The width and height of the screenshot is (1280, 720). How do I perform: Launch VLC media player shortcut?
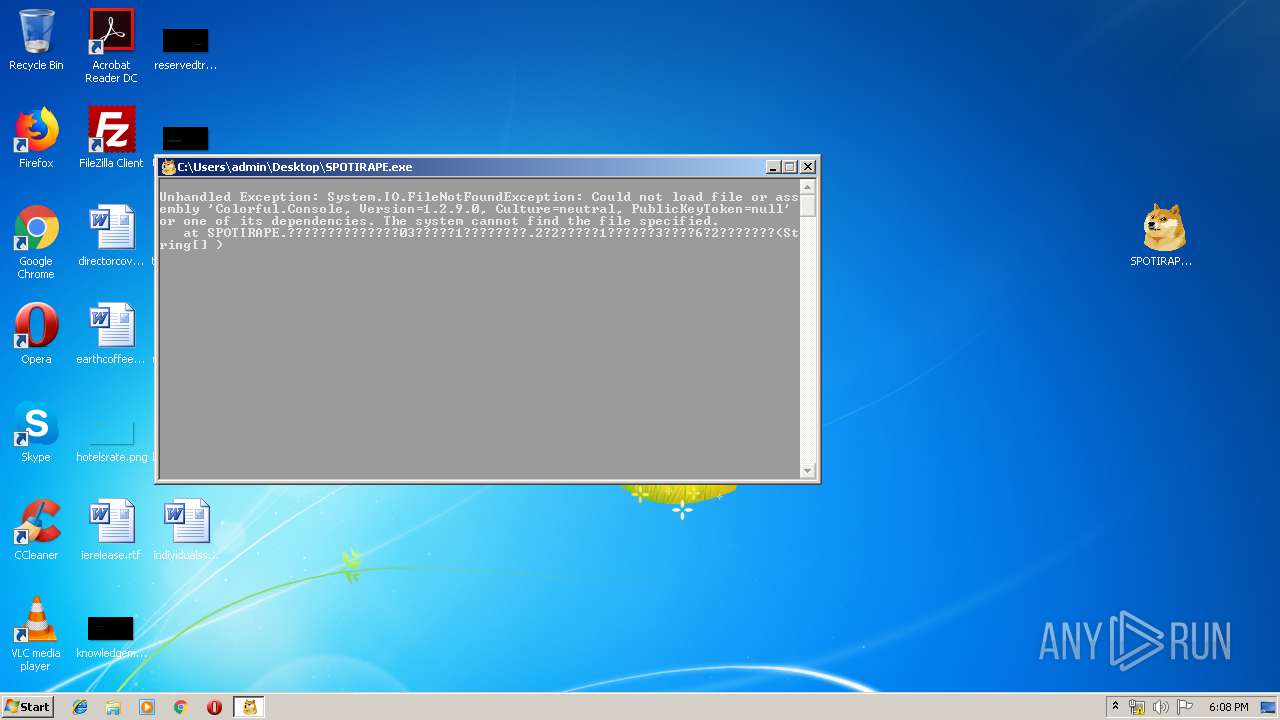36,634
